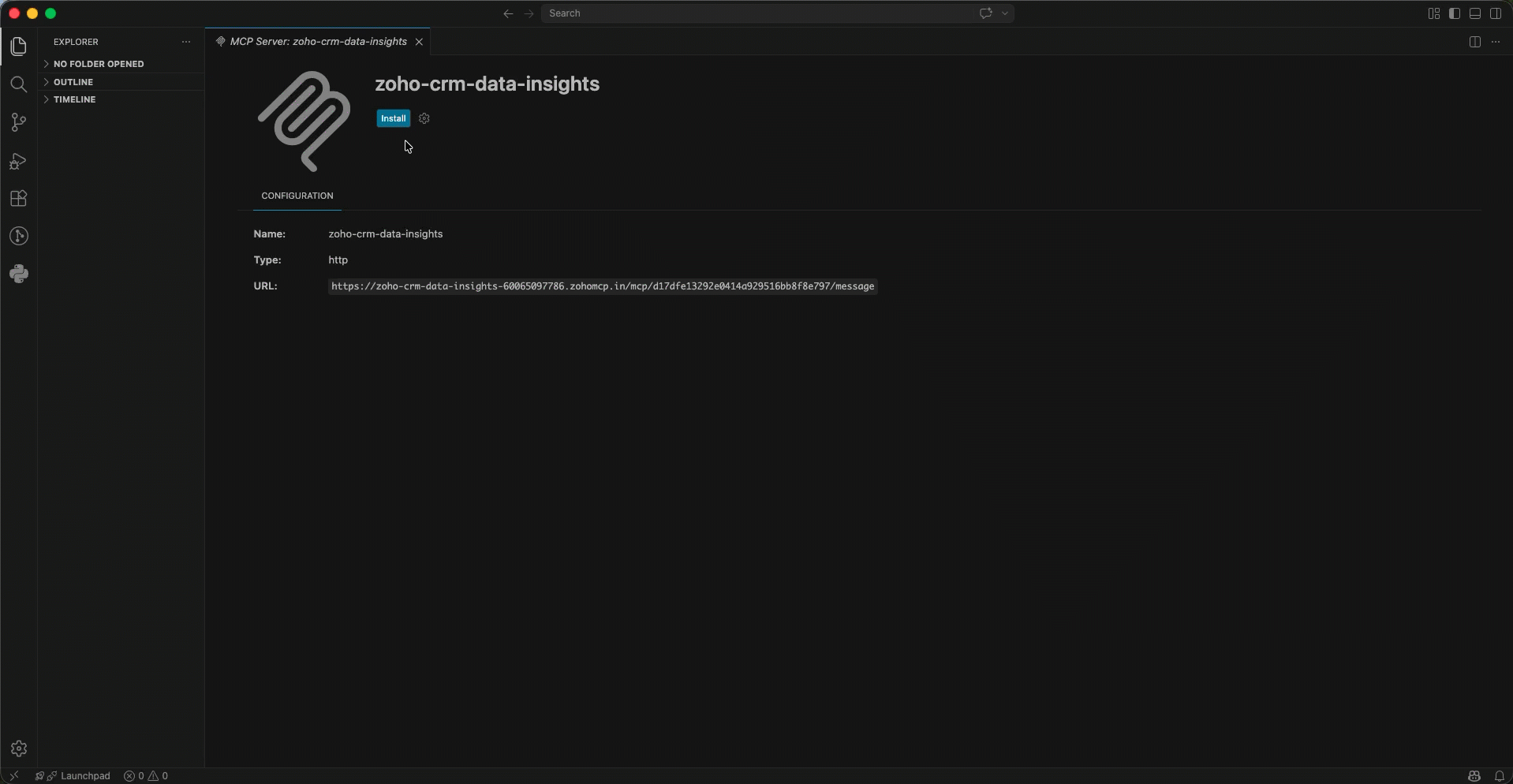Go forward using the navigation arrow
This screenshot has width=1513, height=784.
(x=529, y=13)
